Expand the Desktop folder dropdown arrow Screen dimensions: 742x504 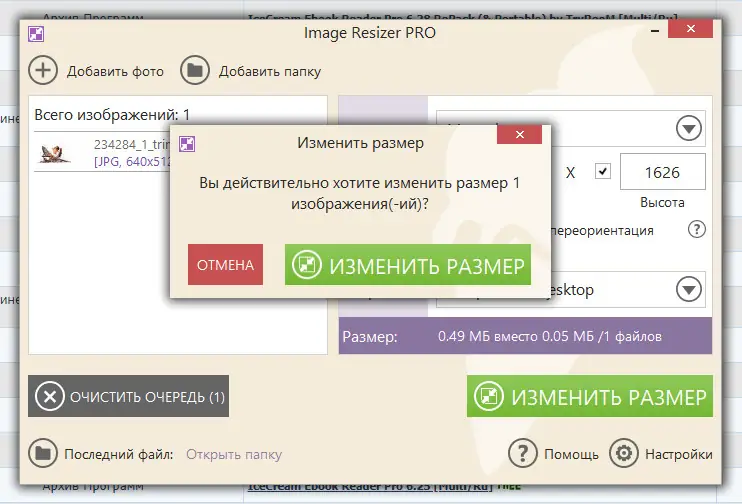point(689,289)
